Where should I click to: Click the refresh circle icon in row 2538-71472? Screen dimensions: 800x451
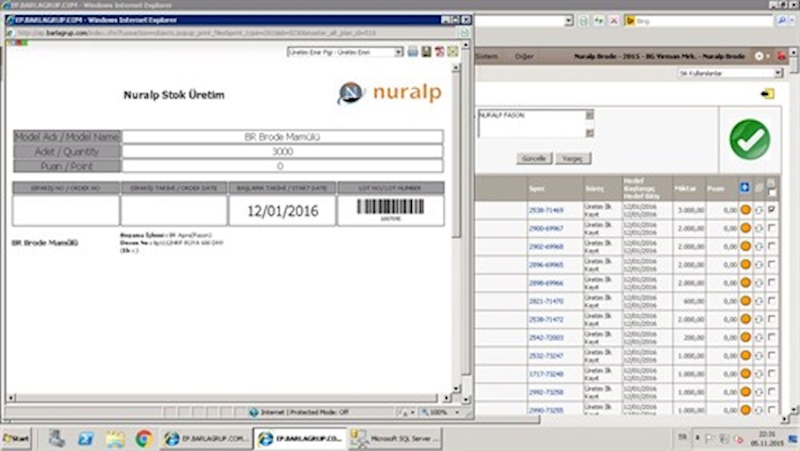(759, 319)
